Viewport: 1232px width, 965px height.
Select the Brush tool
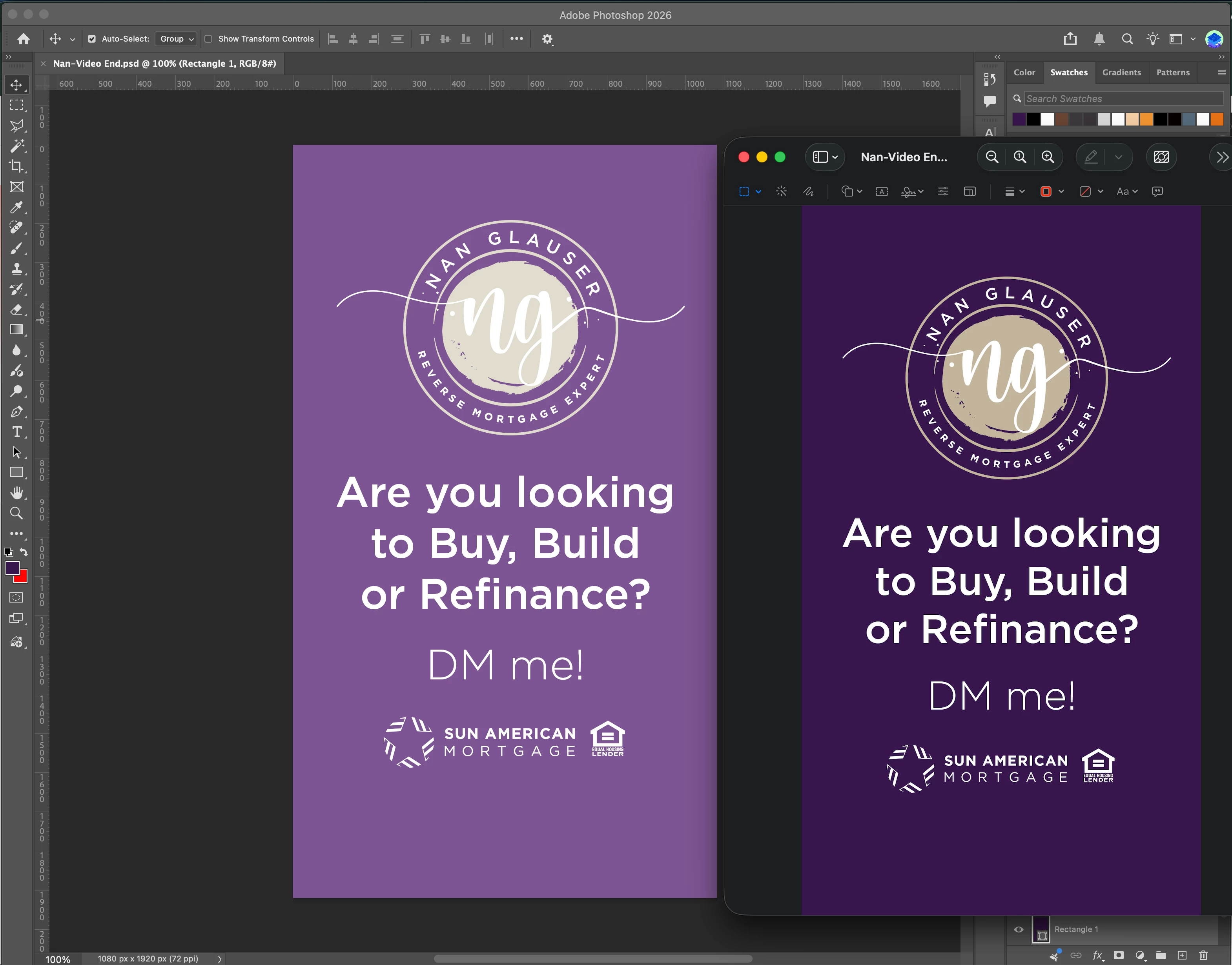[x=16, y=248]
